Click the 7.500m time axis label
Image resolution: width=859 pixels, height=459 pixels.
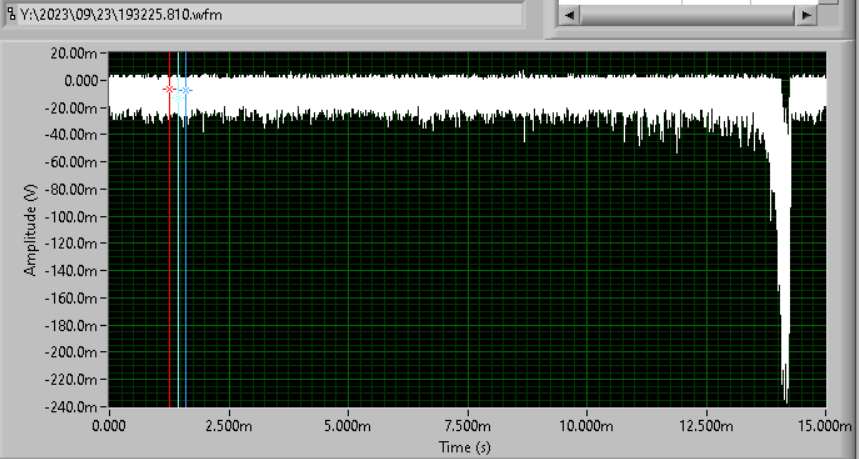[x=468, y=426]
